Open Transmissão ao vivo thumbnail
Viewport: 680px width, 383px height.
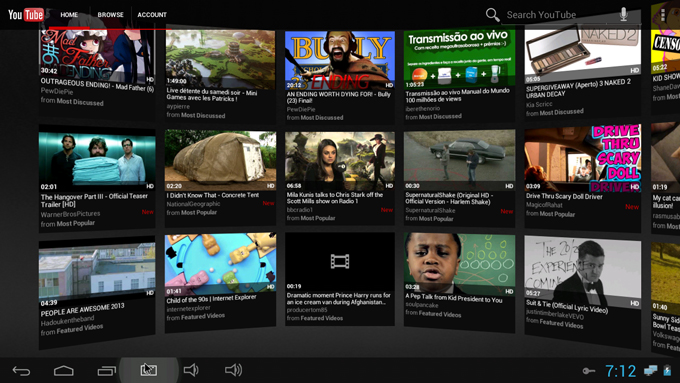pos(459,59)
